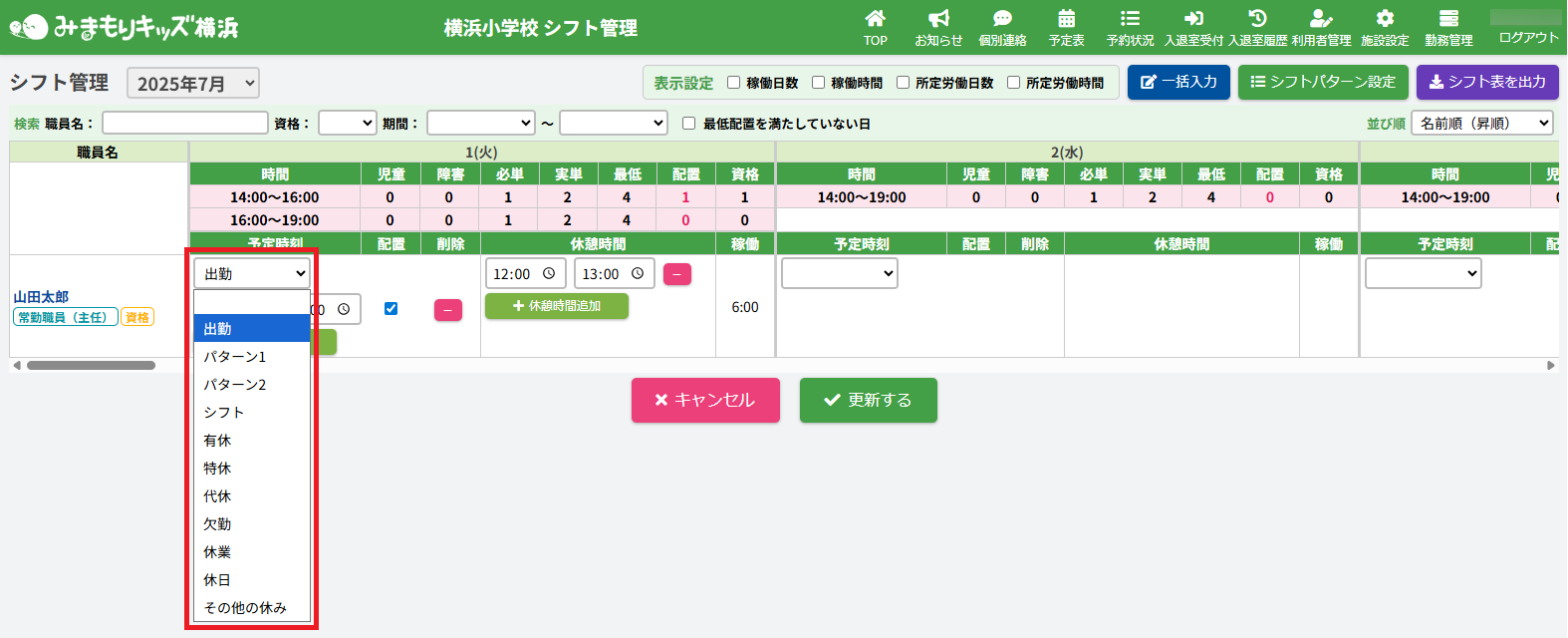The width and height of the screenshot is (1568, 638).
Task: Click the horizontal scrollbar thumb
Action: [x=91, y=366]
